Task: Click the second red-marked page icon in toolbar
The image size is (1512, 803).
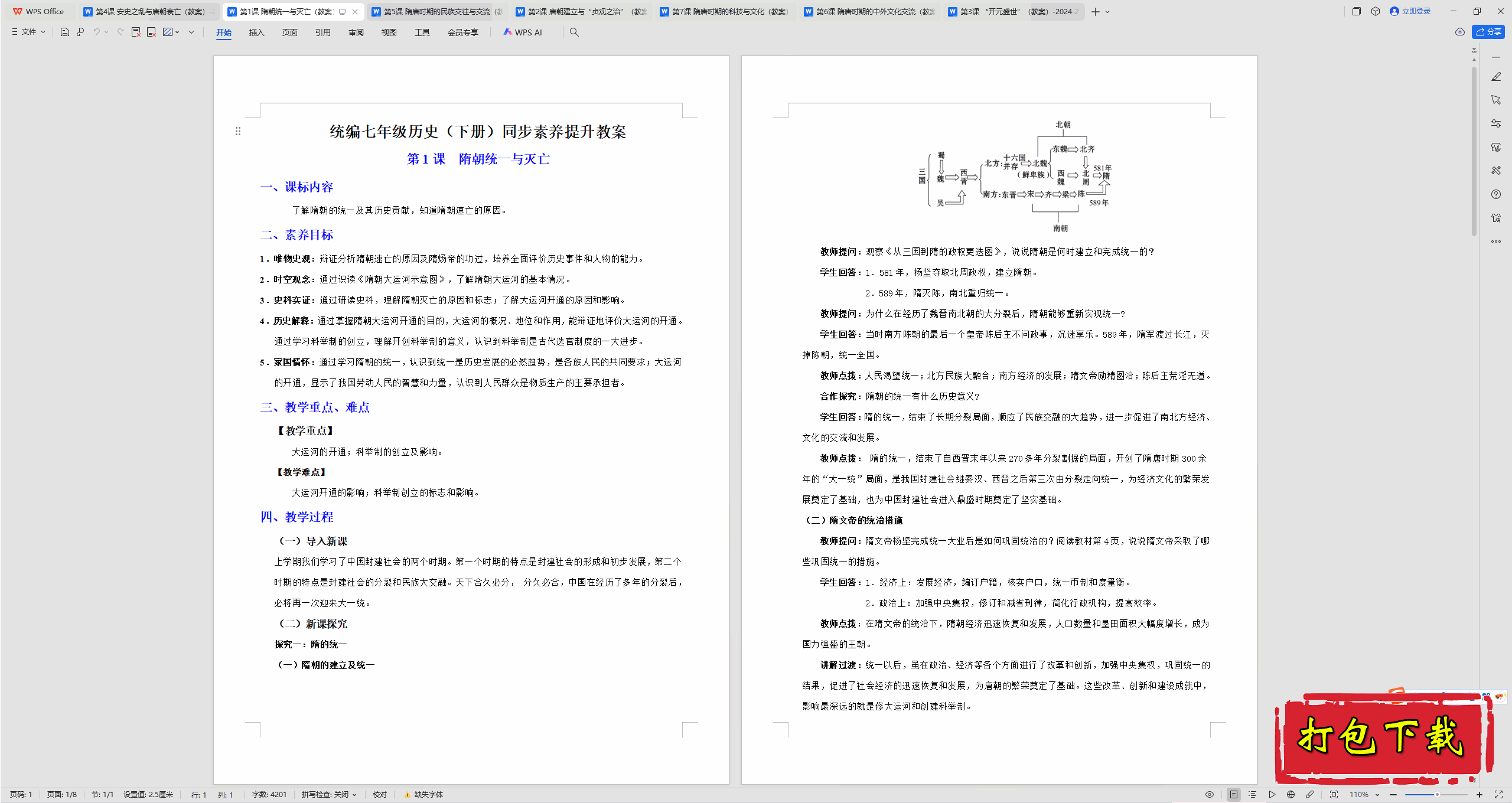Action: coord(152,32)
